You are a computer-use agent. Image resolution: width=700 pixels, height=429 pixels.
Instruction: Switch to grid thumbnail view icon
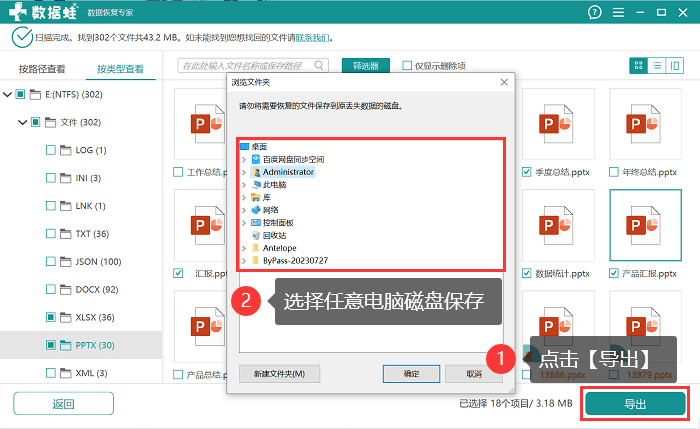pyautogui.click(x=638, y=66)
